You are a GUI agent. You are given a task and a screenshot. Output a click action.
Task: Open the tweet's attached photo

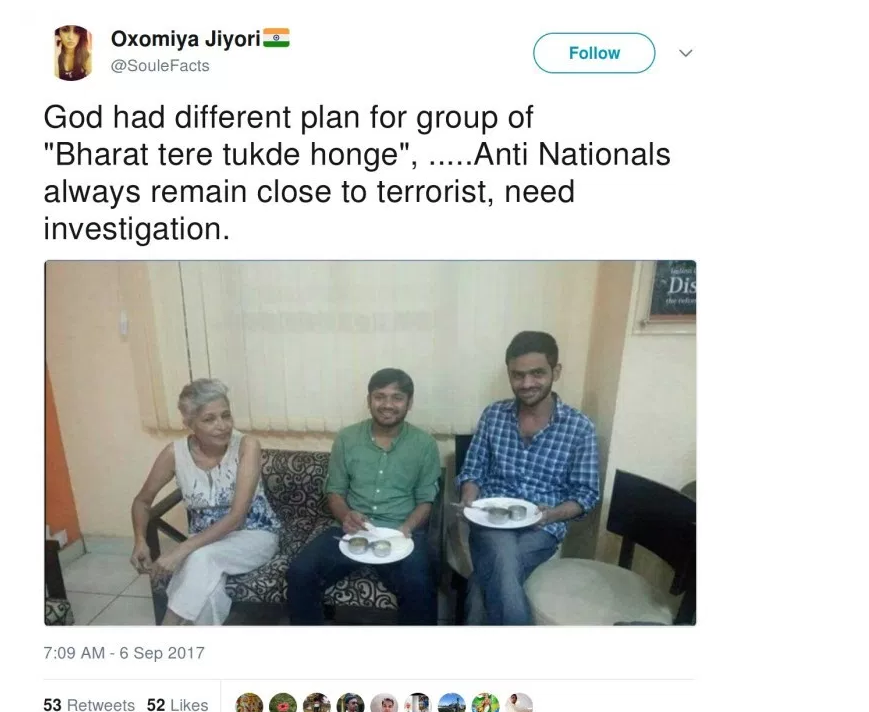[x=369, y=443]
